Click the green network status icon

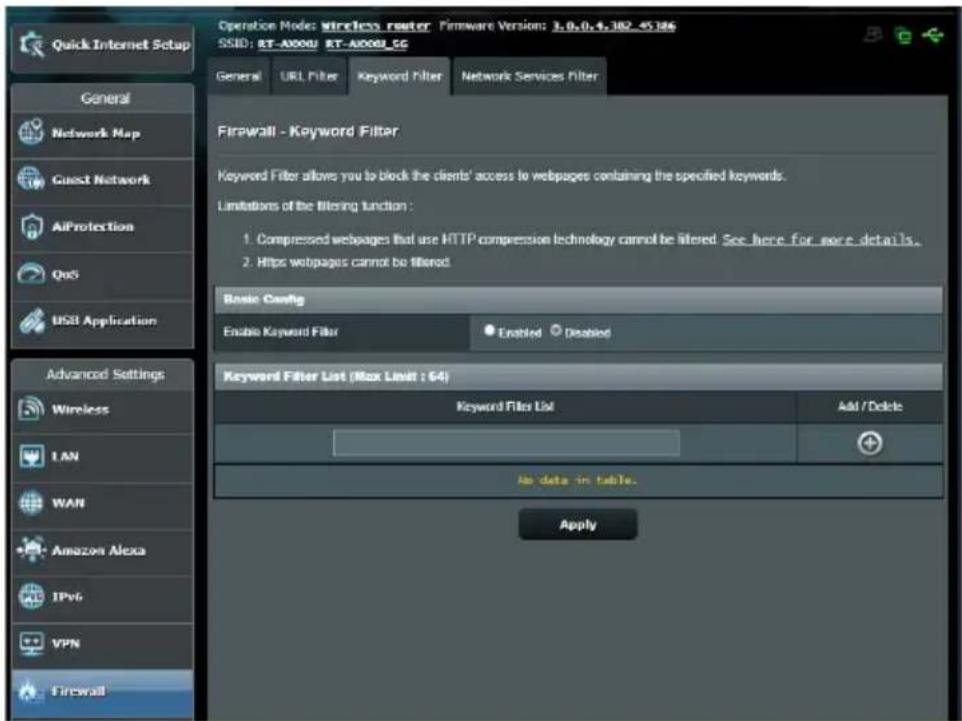click(903, 36)
